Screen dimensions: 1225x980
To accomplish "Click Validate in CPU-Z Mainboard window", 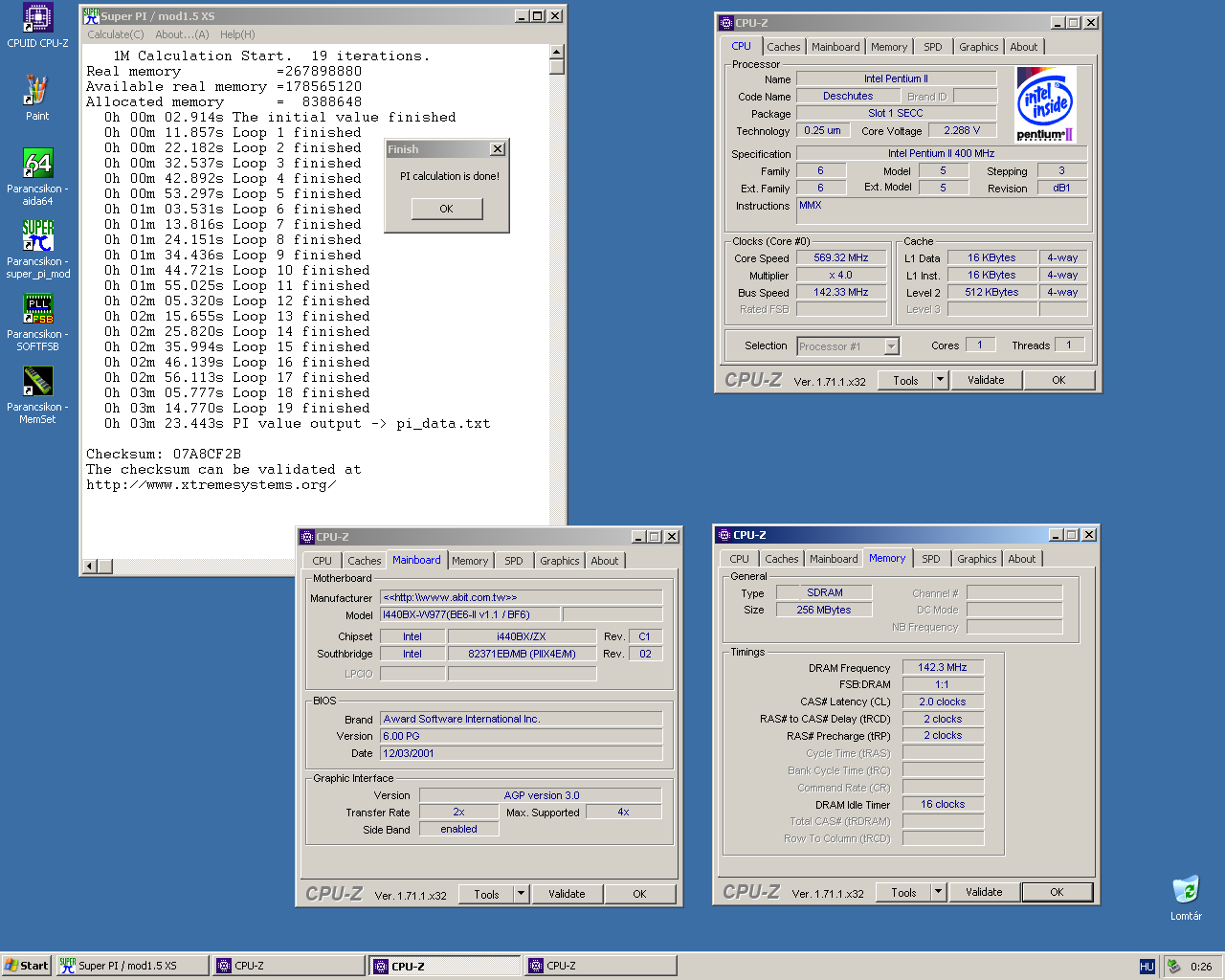I will [x=567, y=894].
